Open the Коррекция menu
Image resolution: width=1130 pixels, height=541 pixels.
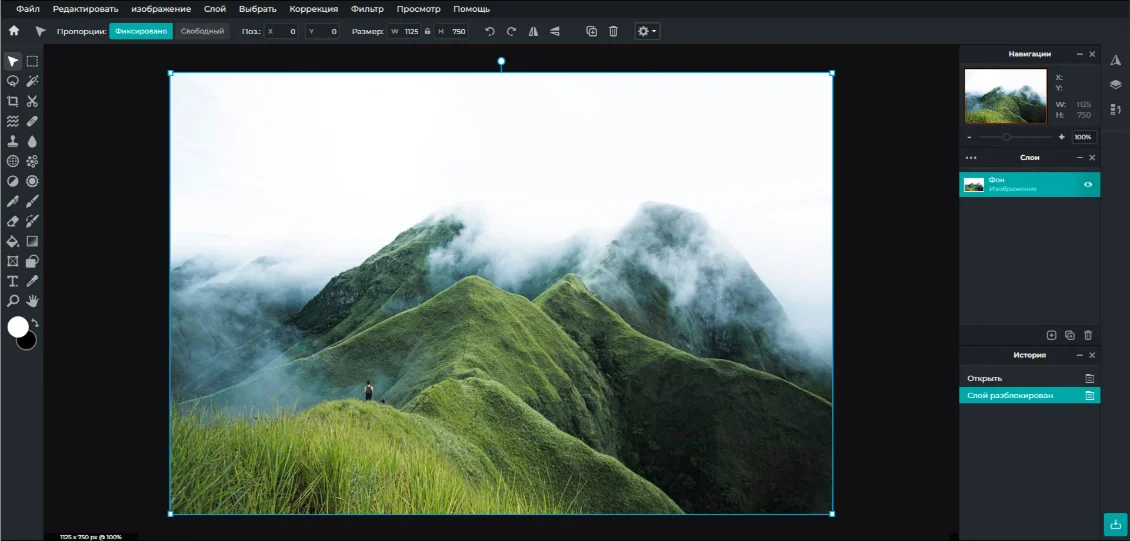313,9
